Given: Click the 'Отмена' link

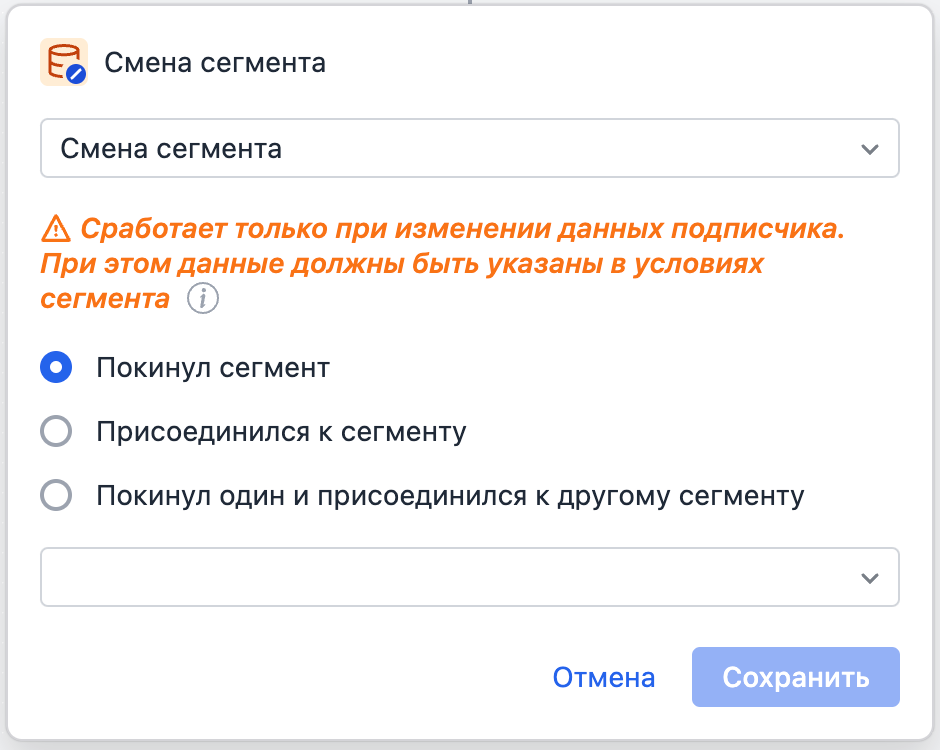Looking at the screenshot, I should [x=604, y=677].
